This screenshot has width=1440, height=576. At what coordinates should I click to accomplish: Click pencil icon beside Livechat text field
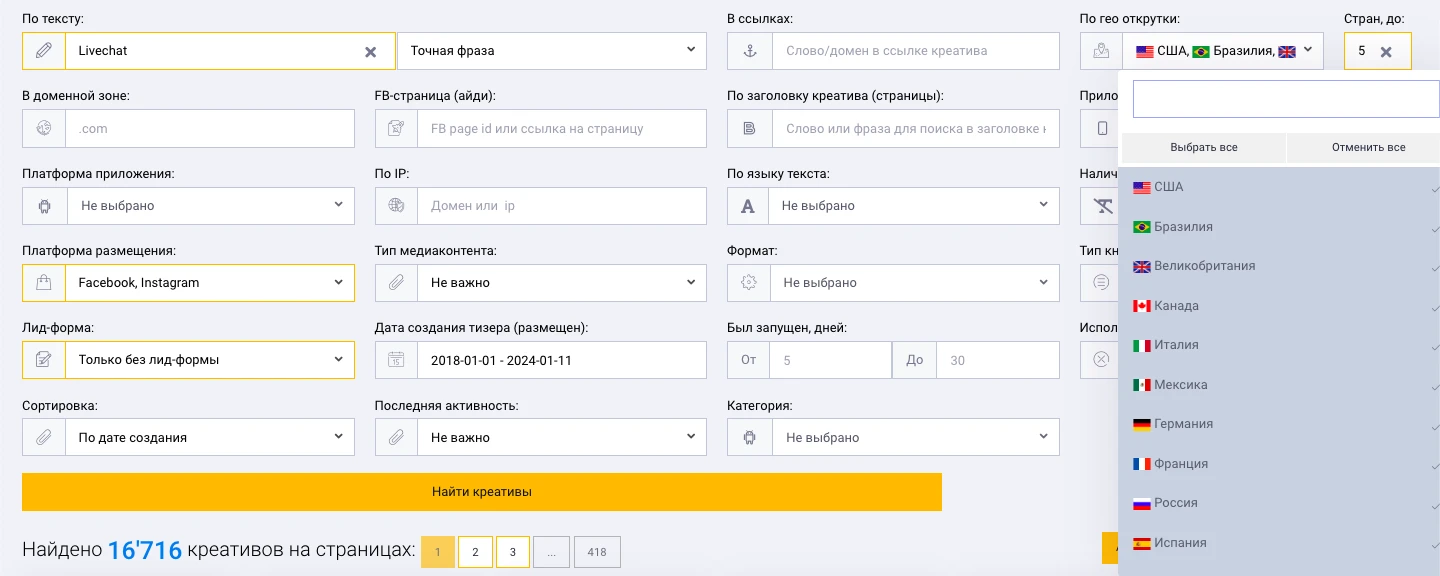(44, 51)
